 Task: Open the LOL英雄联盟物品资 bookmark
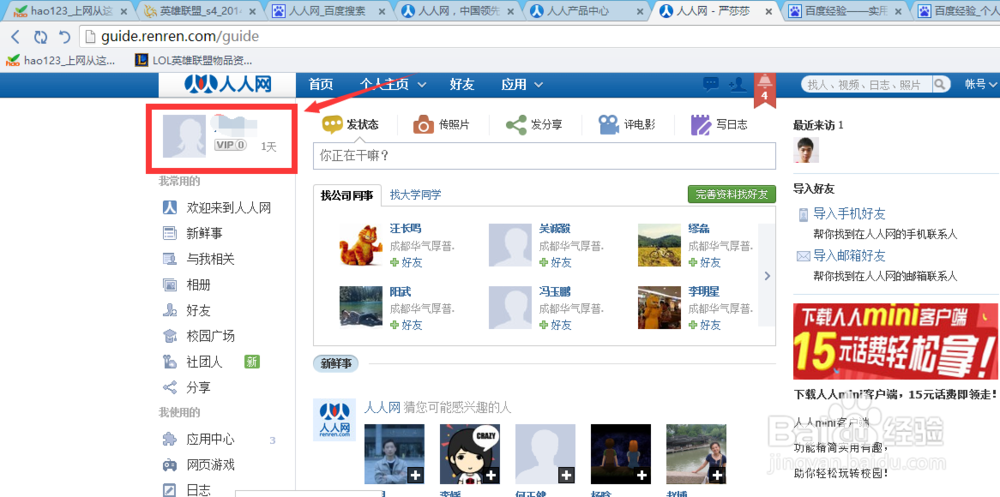(194, 61)
